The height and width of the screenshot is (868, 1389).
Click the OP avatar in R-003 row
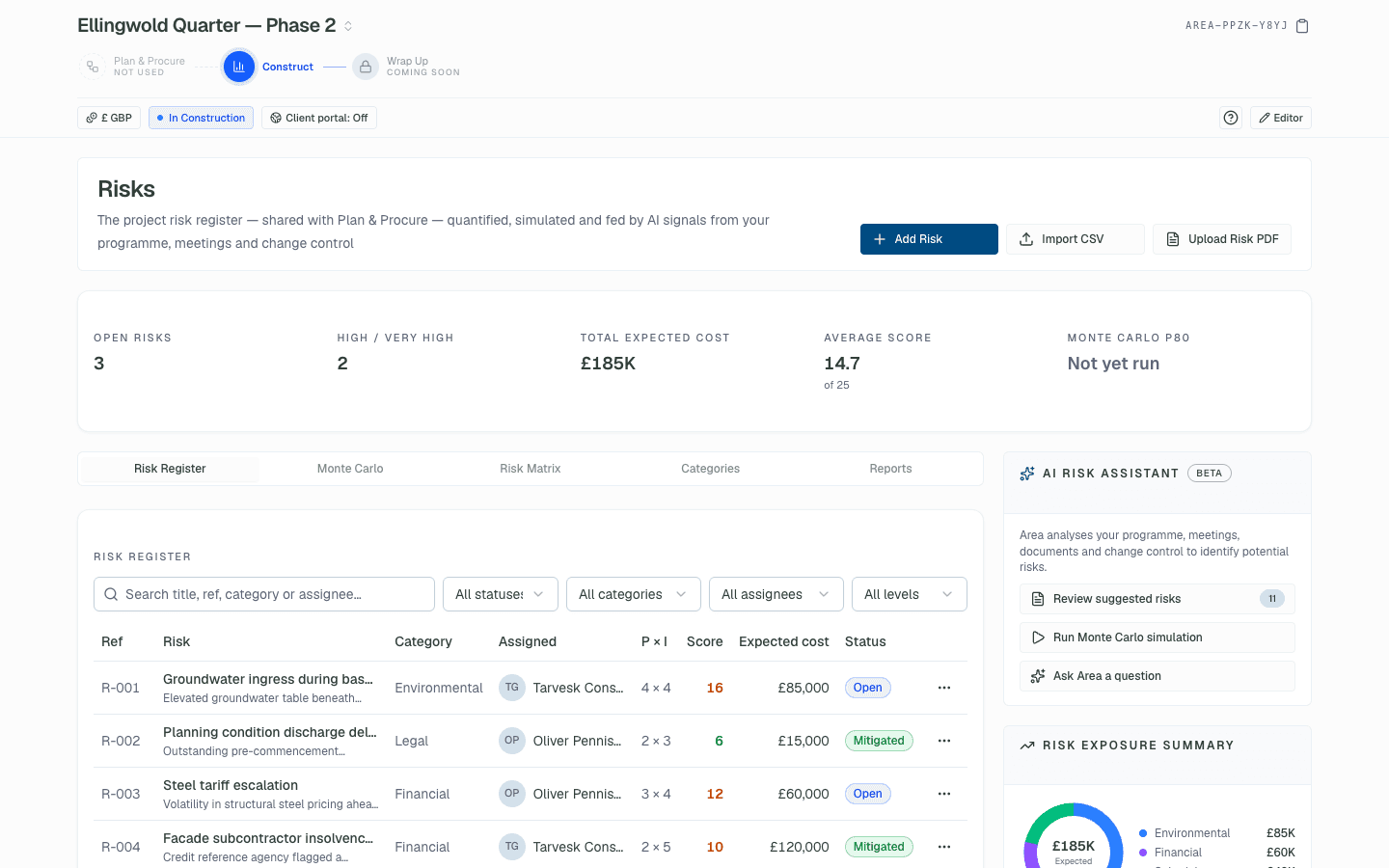512,794
